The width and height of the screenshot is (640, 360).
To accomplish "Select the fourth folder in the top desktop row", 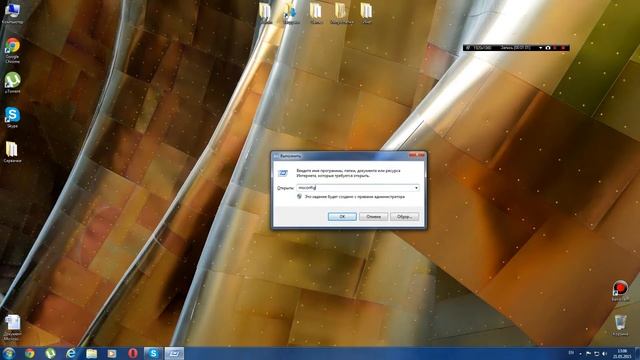I will pyautogui.click(x=341, y=13).
